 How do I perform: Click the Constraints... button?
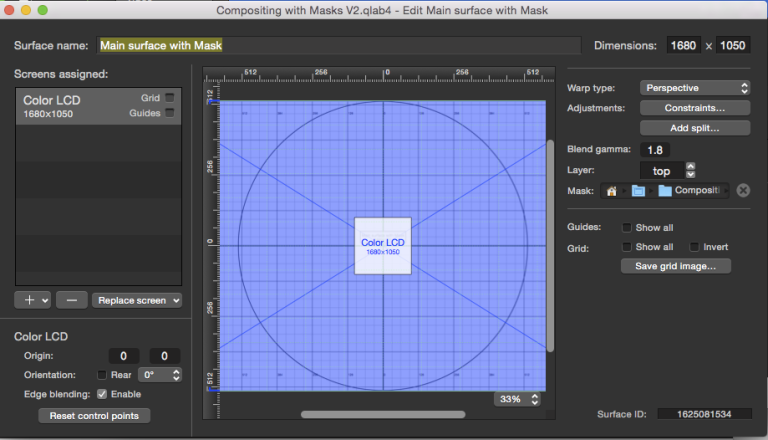coord(694,108)
